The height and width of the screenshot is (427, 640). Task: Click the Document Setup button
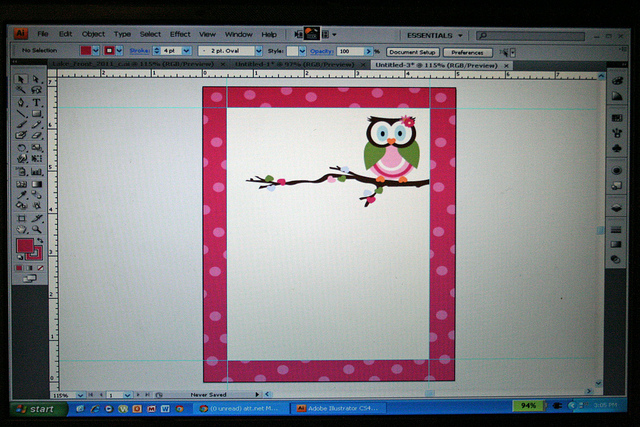pos(412,52)
